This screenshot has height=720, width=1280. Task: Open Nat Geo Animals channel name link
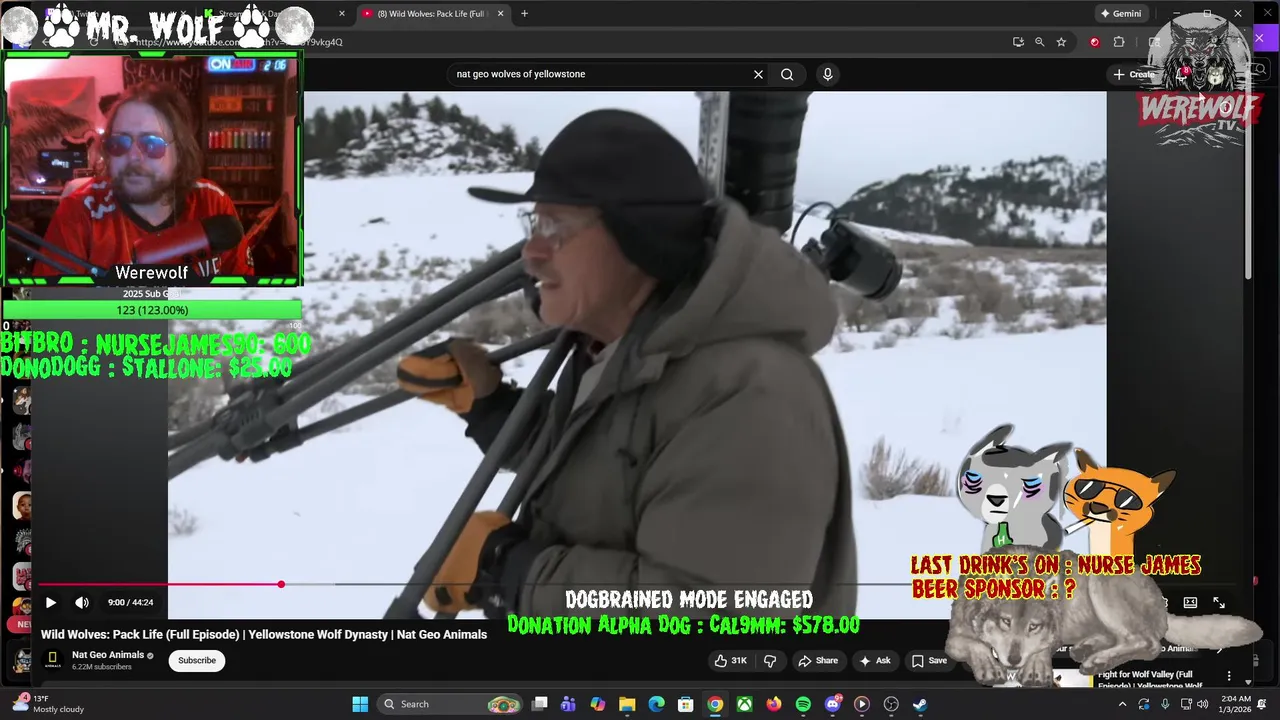click(x=108, y=655)
